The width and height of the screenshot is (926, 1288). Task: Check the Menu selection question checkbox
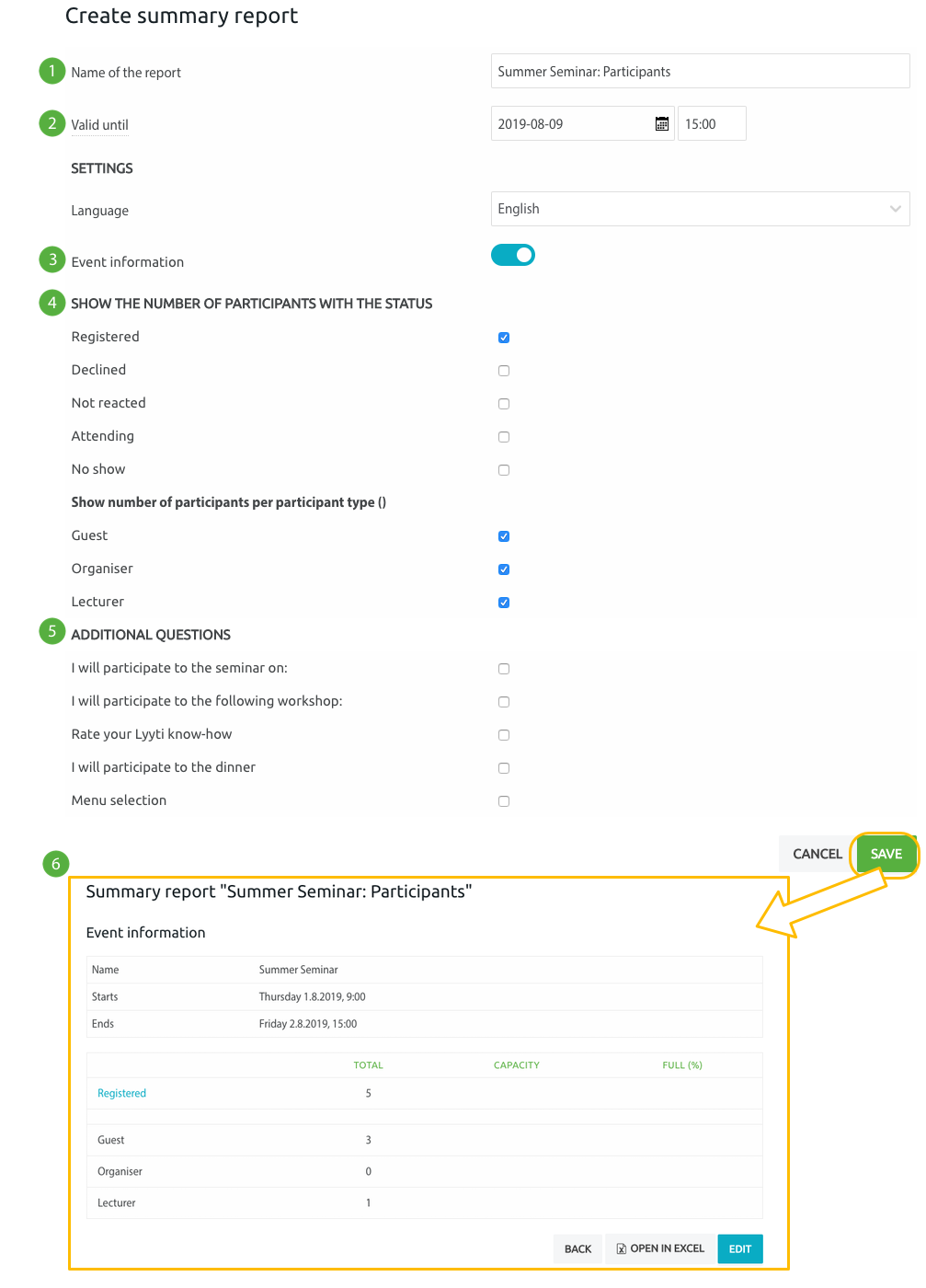click(x=504, y=801)
